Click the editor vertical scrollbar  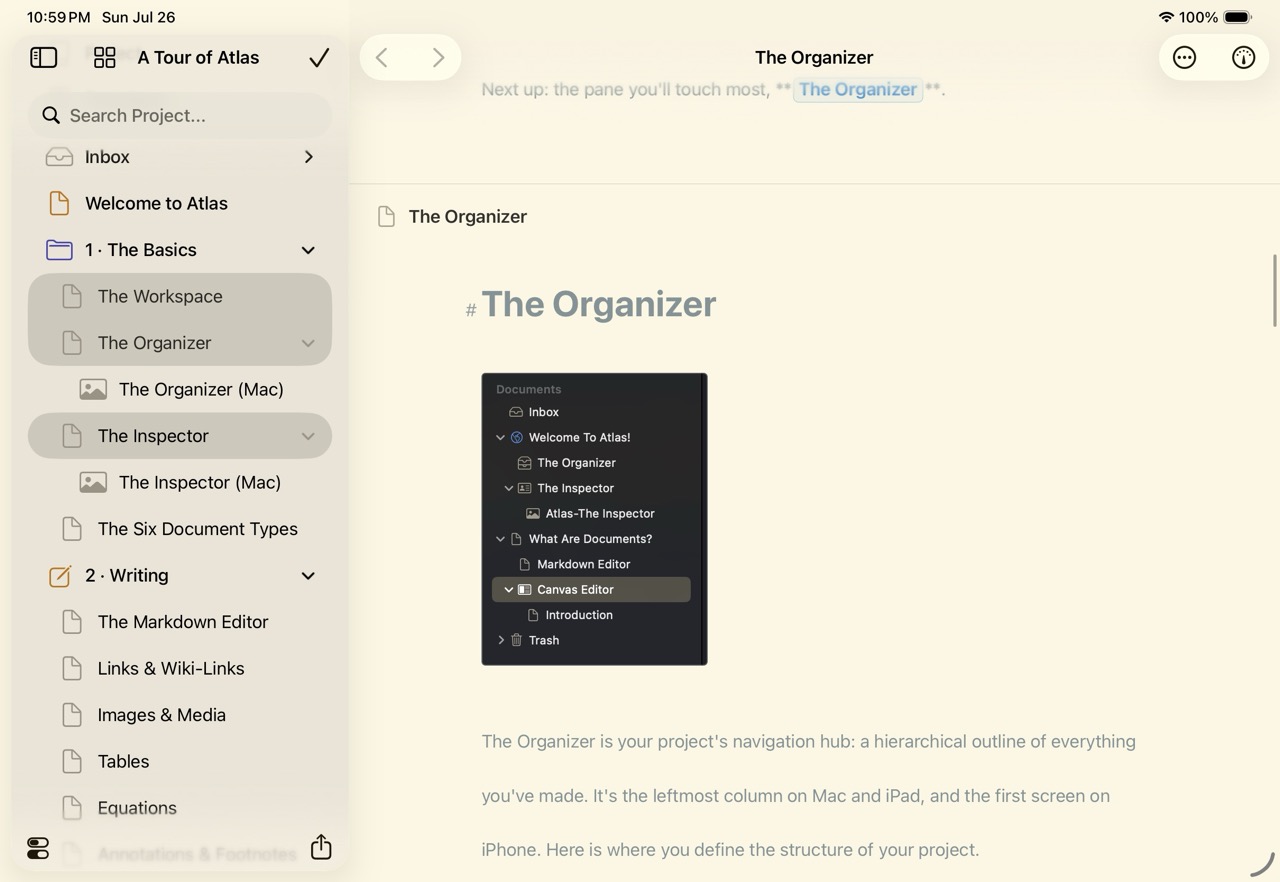coord(1274,290)
